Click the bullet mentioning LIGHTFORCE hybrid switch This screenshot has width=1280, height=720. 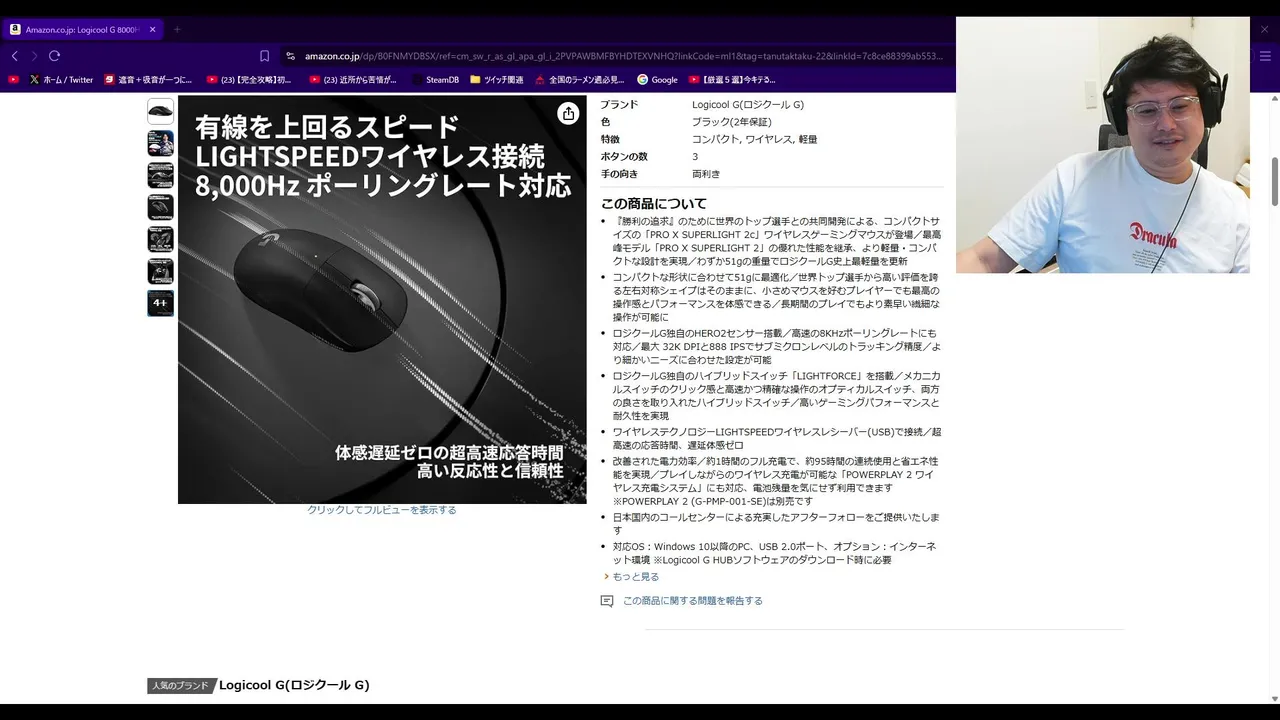(776, 395)
